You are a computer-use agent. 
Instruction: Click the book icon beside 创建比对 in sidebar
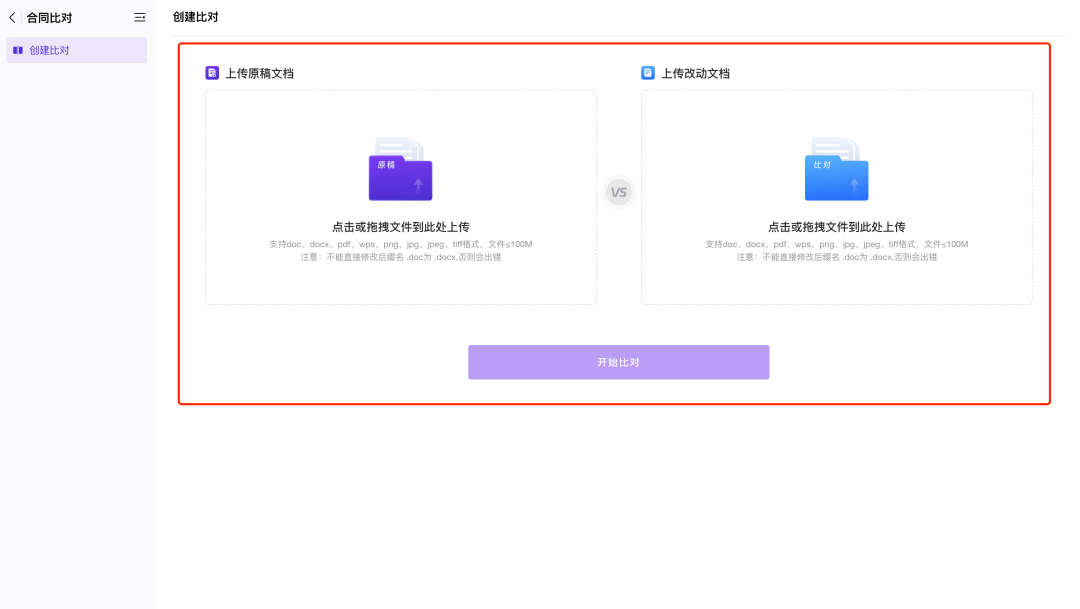pyautogui.click(x=18, y=50)
